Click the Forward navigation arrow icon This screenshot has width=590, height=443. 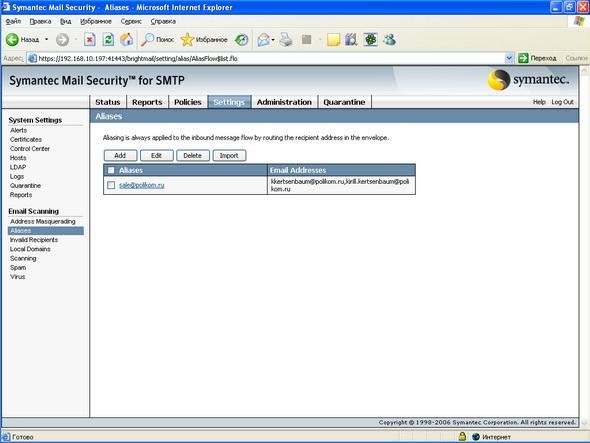(62, 40)
